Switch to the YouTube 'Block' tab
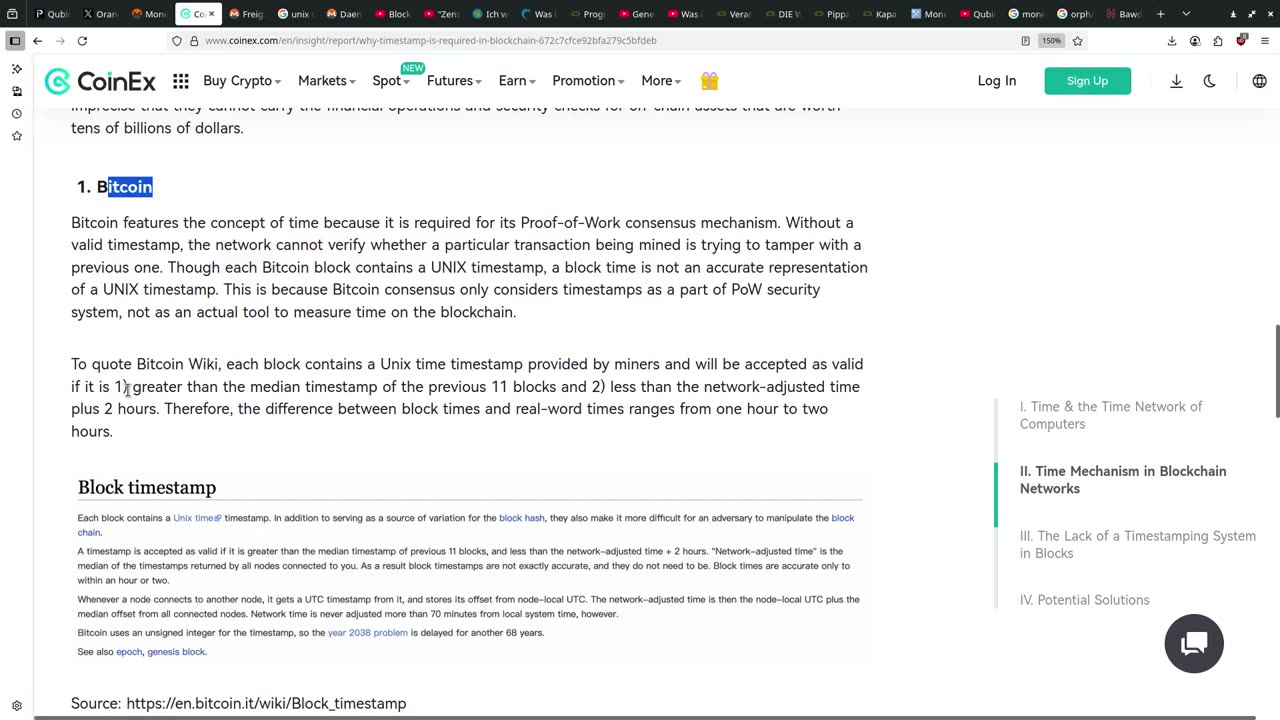The width and height of the screenshot is (1280, 720). point(393,14)
